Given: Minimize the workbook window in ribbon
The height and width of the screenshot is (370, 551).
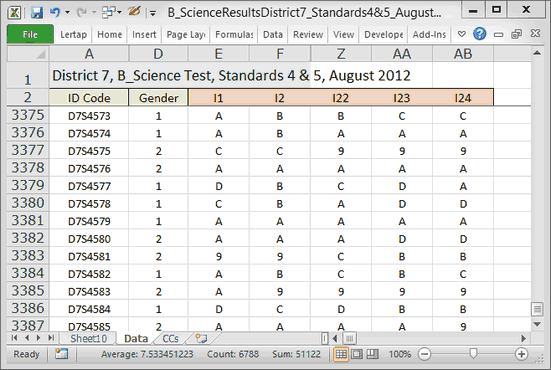Looking at the screenshot, I should coord(498,34).
